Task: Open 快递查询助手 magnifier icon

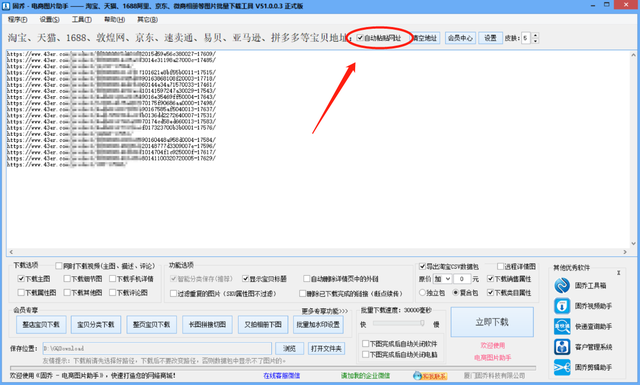Action: pyautogui.click(x=562, y=326)
